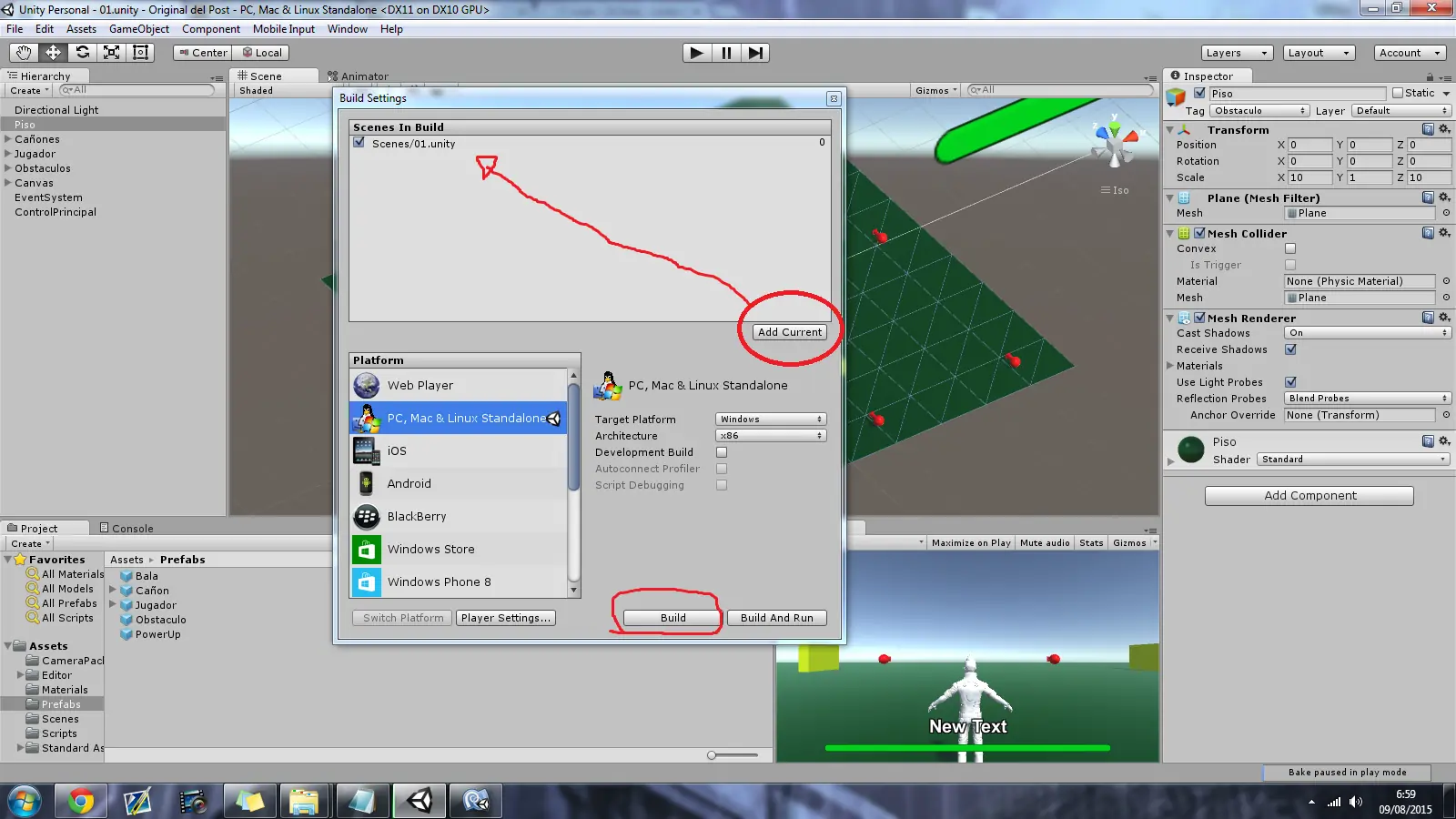1456x819 pixels.
Task: Open the Assets menu
Action: click(x=81, y=29)
